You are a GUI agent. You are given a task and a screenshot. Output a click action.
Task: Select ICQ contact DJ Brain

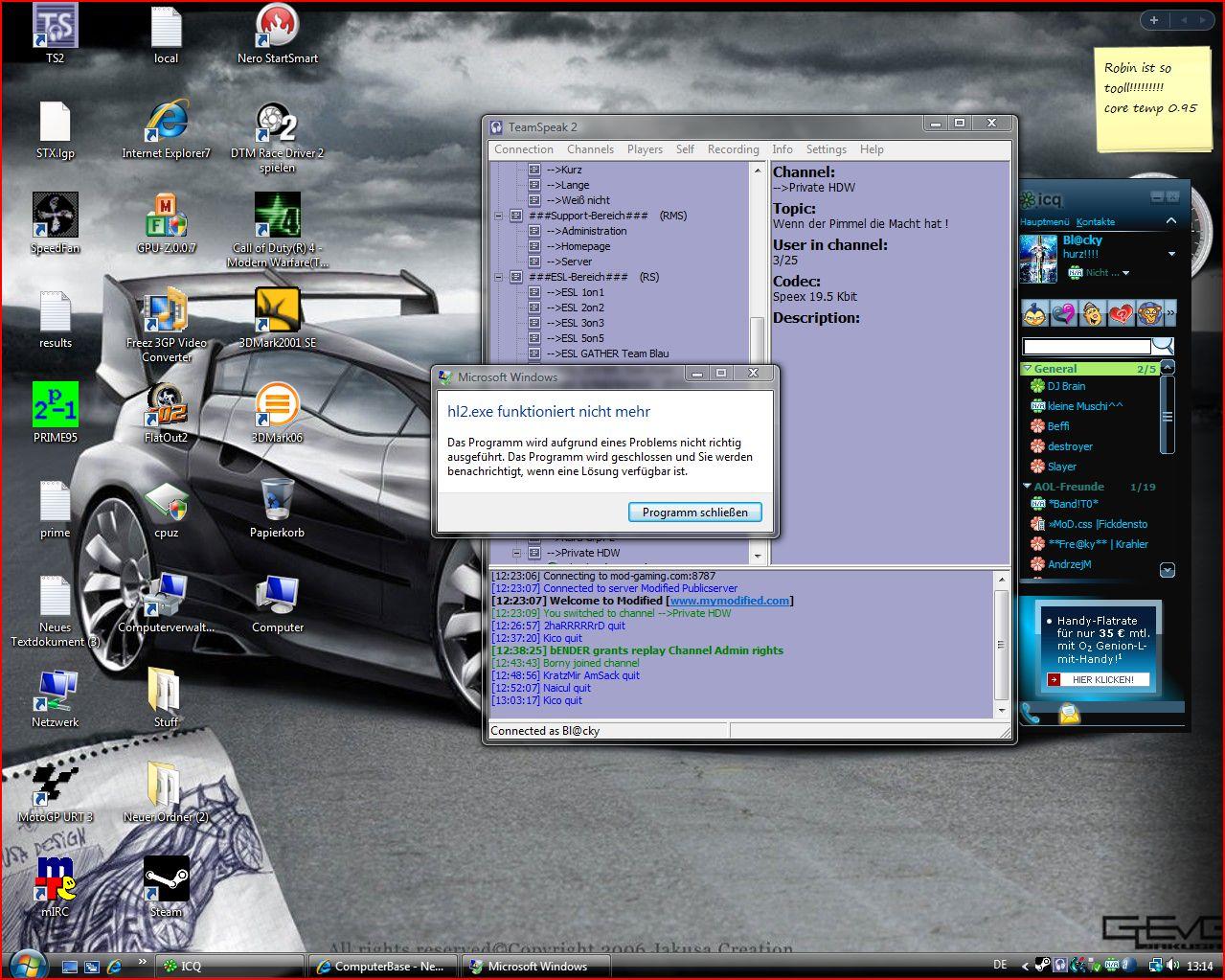pos(1066,386)
